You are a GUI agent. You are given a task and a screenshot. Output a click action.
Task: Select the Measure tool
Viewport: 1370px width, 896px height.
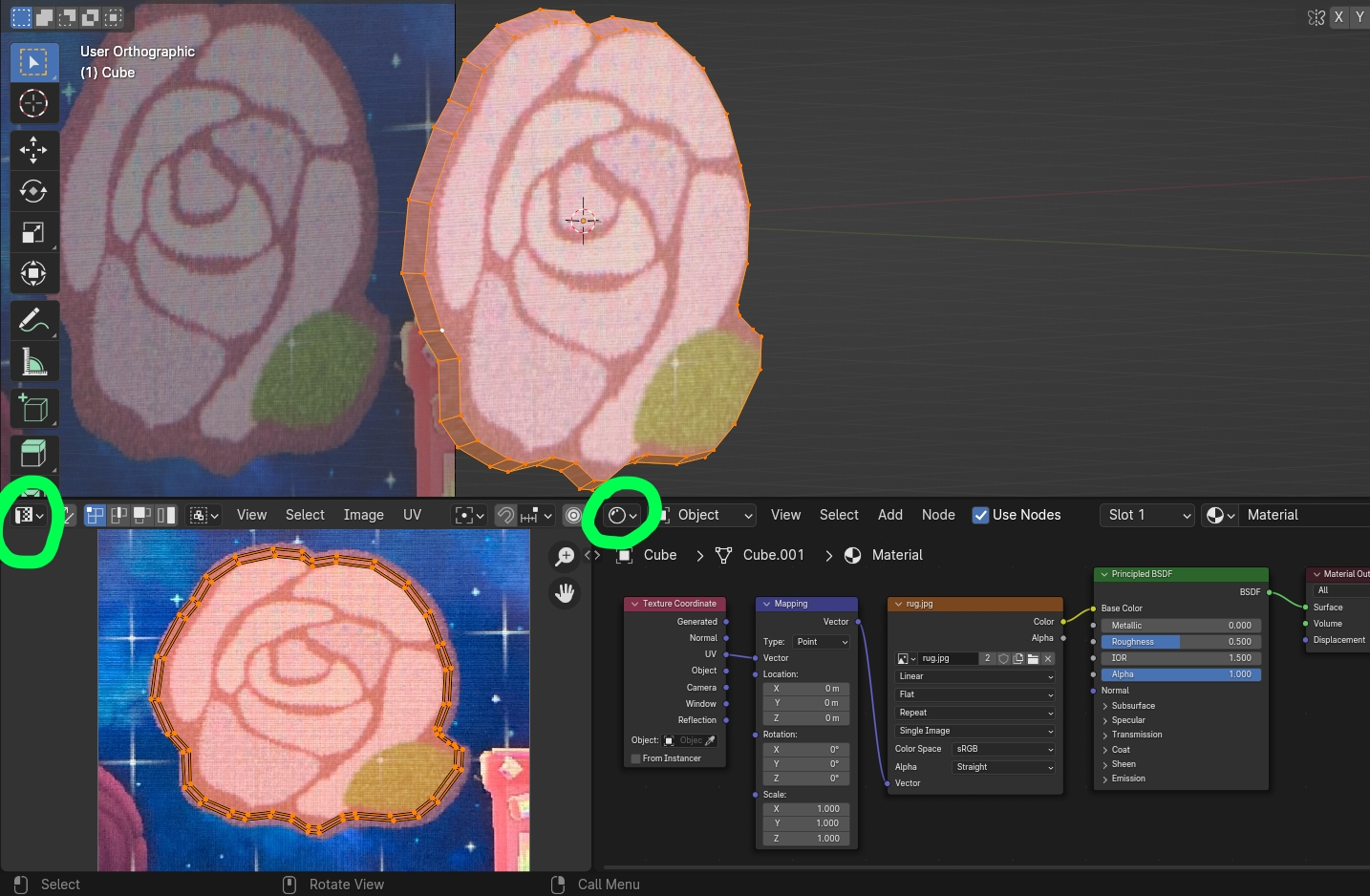click(34, 361)
